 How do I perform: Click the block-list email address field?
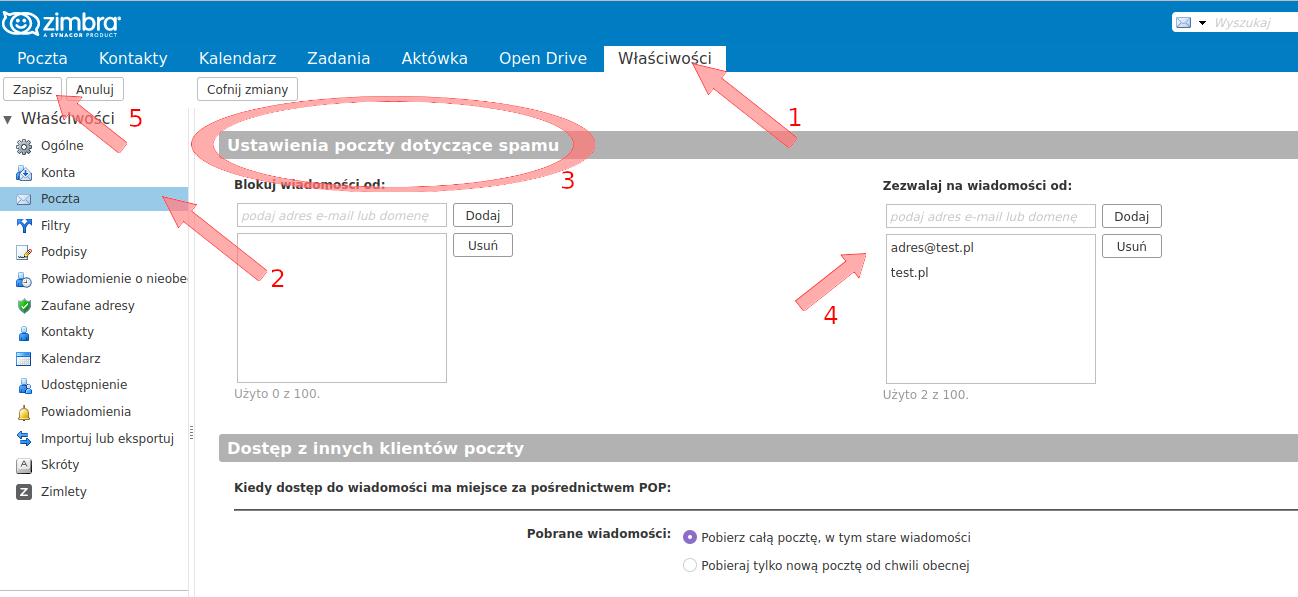[x=342, y=216]
